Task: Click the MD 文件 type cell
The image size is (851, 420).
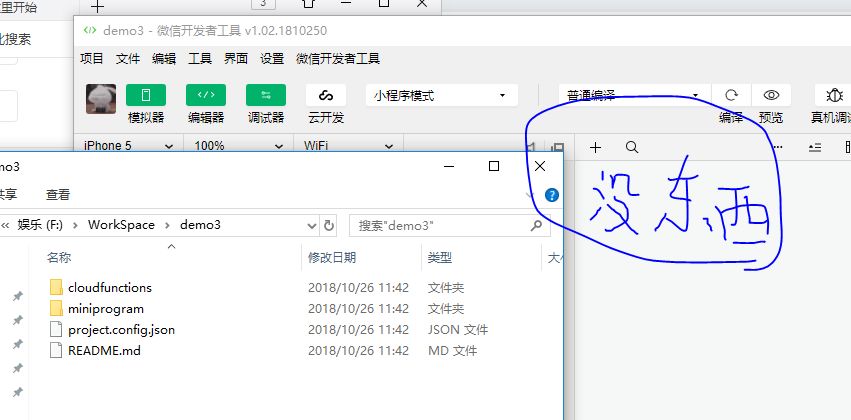Action: 452,351
